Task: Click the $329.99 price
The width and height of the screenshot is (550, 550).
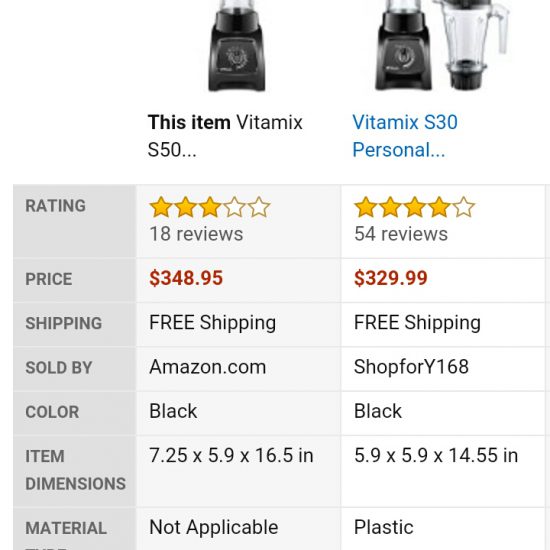Action: pyautogui.click(x=391, y=278)
